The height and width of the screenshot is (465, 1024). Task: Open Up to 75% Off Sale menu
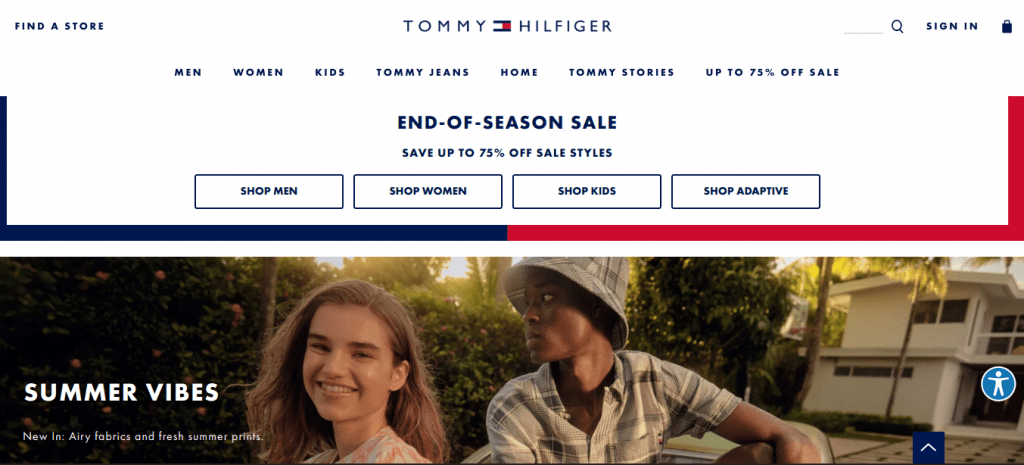[773, 72]
